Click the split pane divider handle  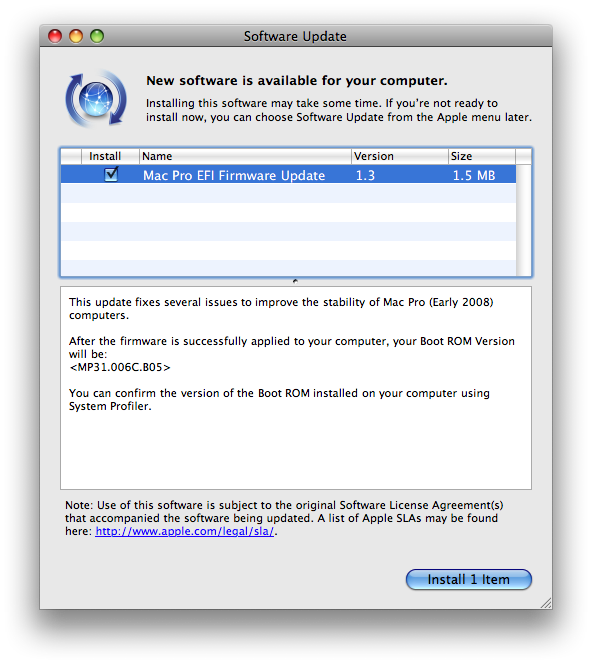295,281
